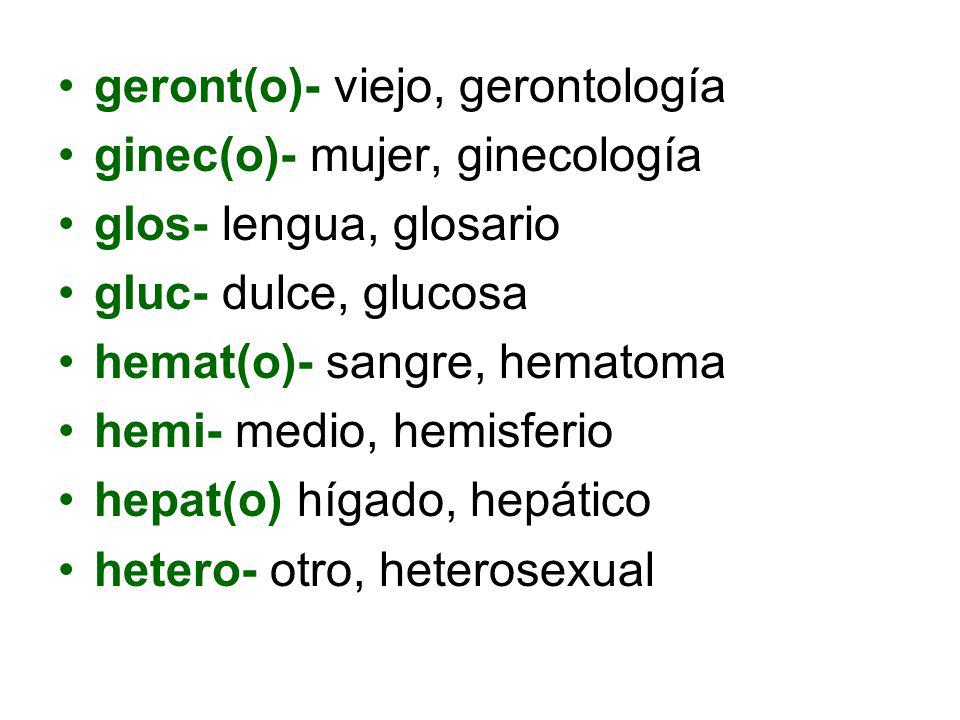
Task: Select the word 'gerontología'
Action: coord(592,89)
